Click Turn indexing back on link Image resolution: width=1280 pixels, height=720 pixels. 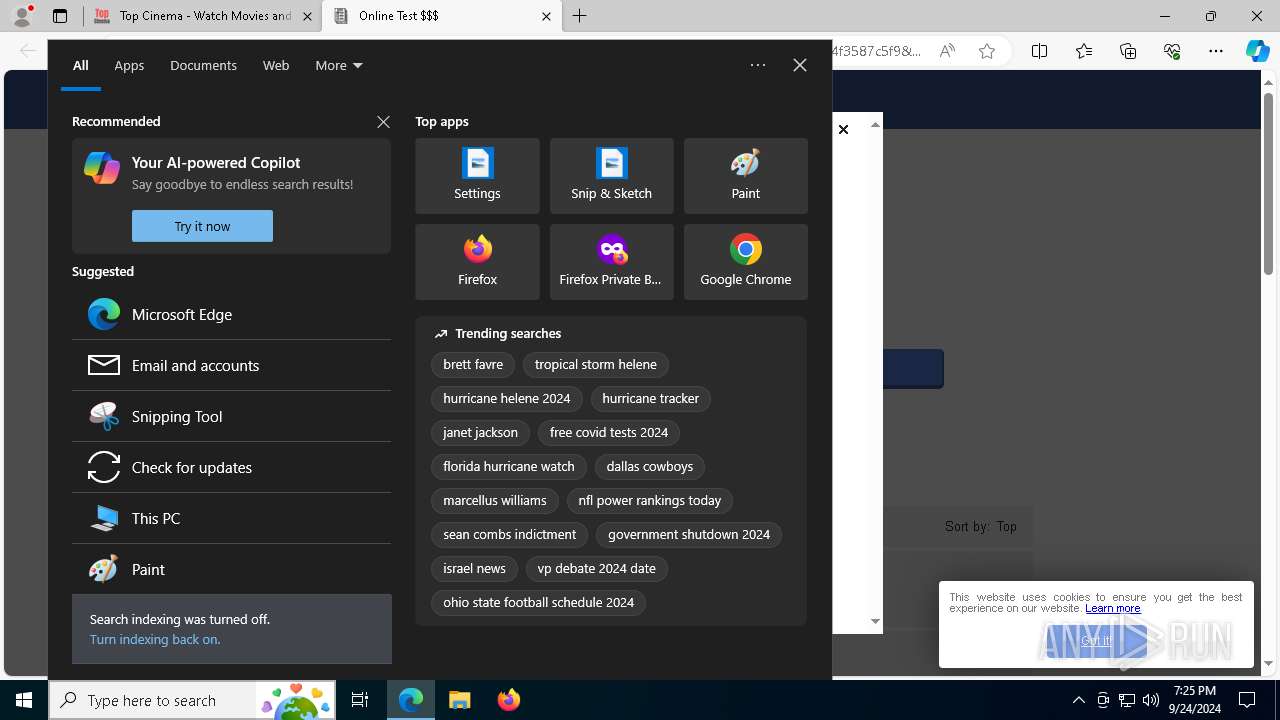[x=155, y=639]
